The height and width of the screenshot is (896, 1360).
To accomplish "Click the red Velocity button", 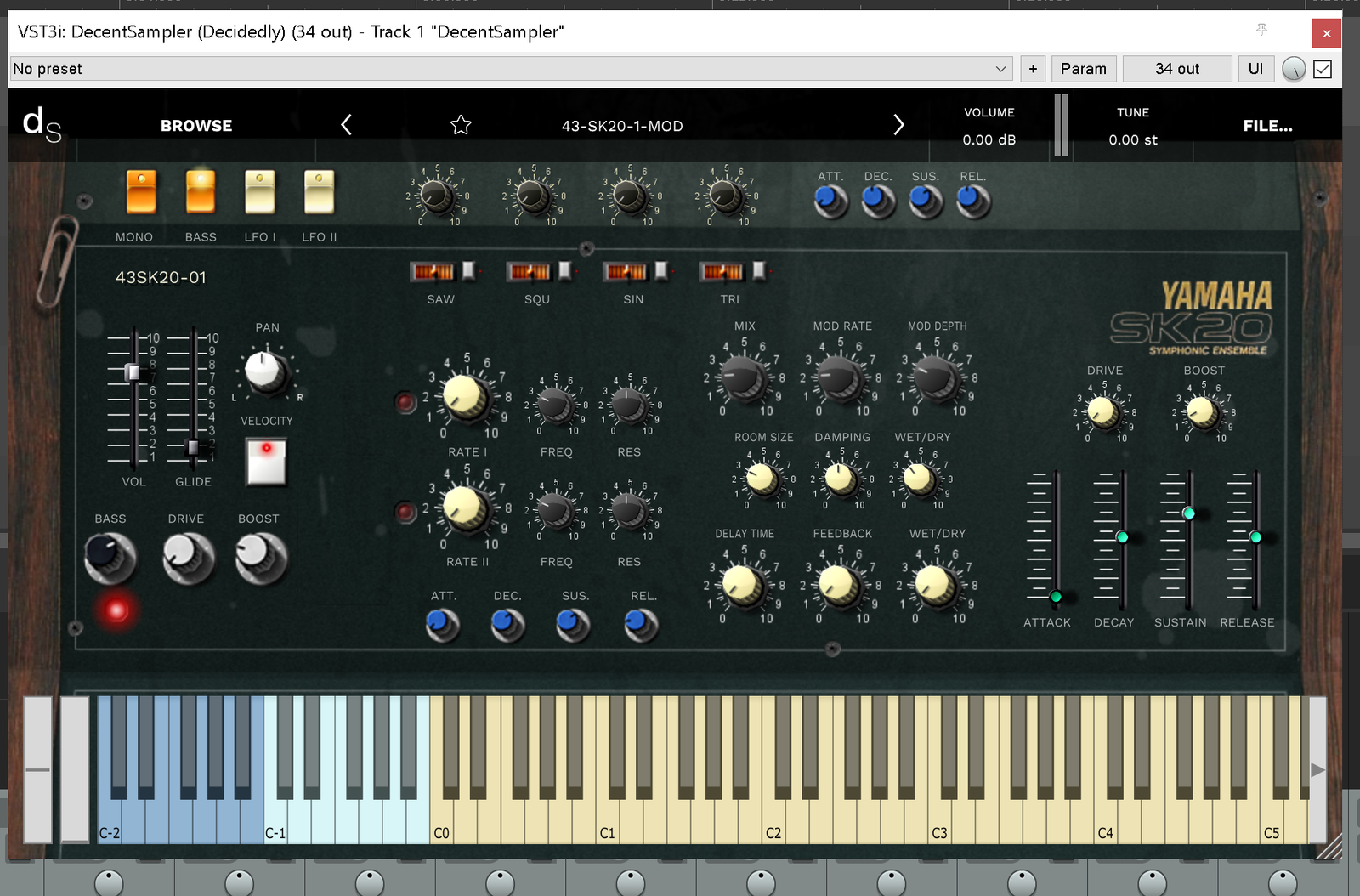I will pyautogui.click(x=266, y=461).
